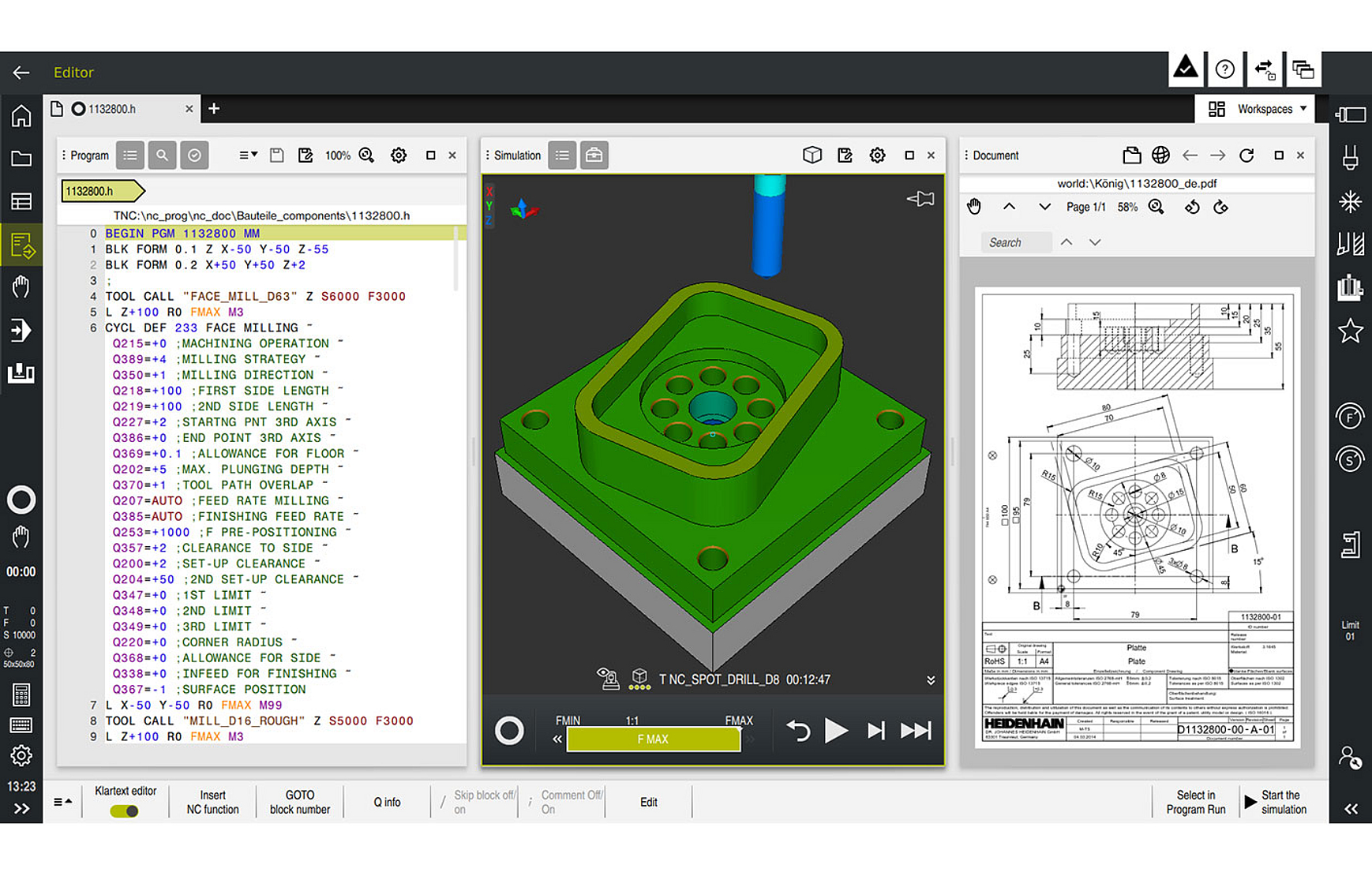Toggle Comment Off/On

point(571,802)
